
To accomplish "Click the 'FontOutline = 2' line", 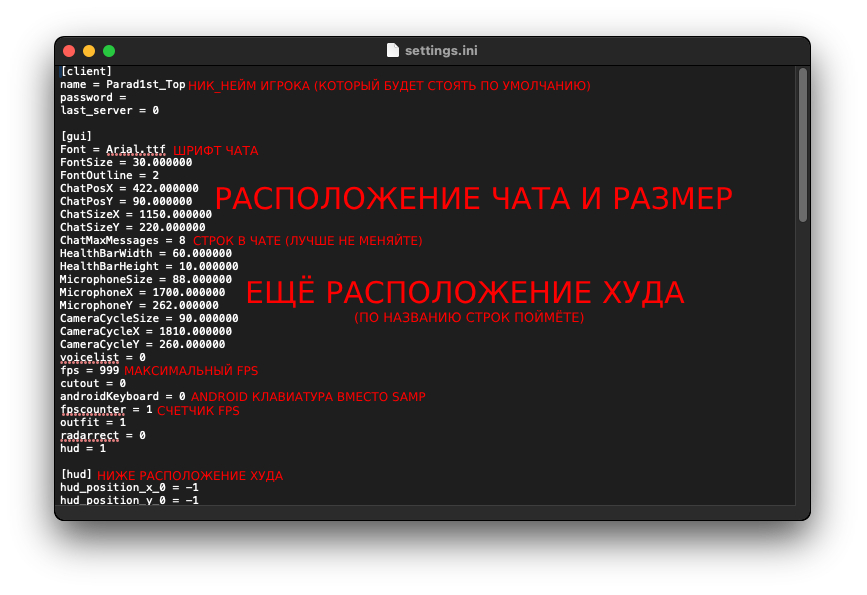I will [x=109, y=175].
